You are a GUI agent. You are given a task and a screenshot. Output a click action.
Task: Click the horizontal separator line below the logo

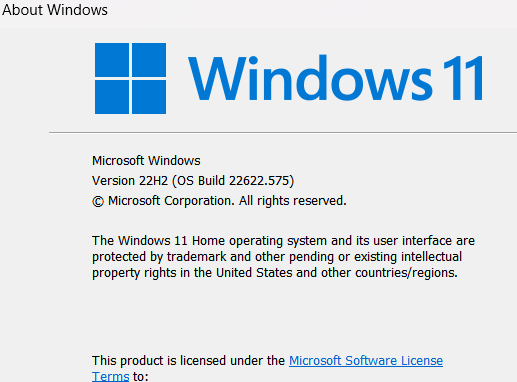(x=283, y=132)
